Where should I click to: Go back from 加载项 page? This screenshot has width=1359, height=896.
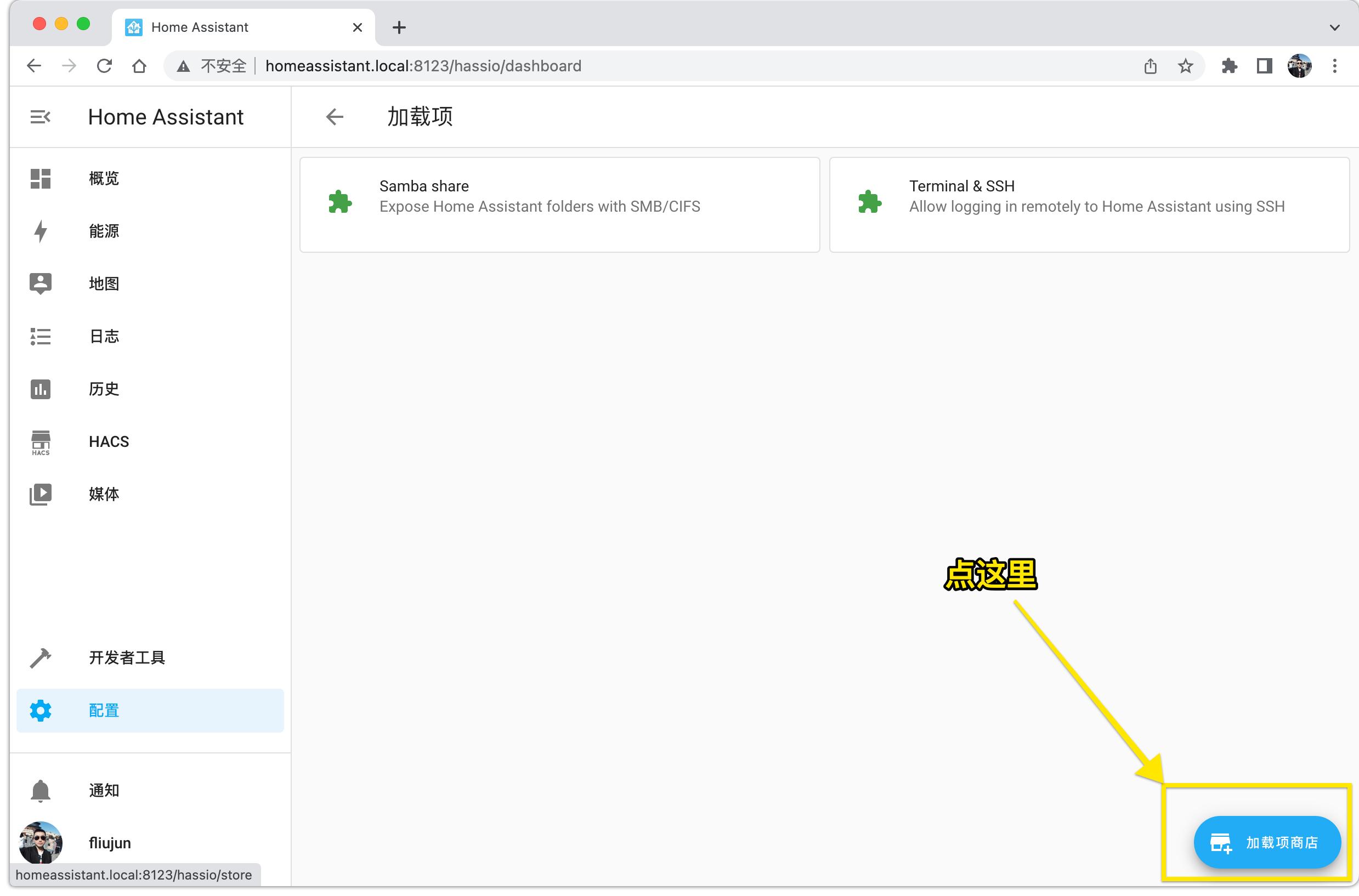(335, 117)
